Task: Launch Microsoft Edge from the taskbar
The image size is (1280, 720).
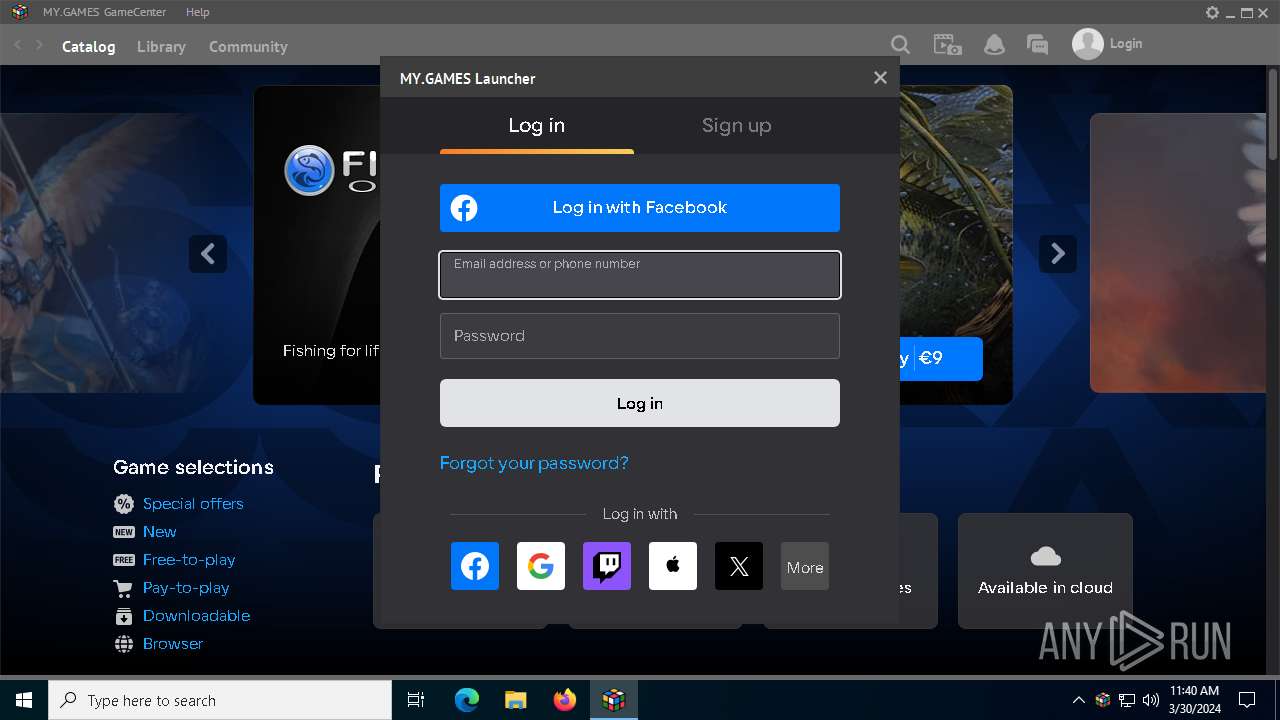Action: coord(467,700)
